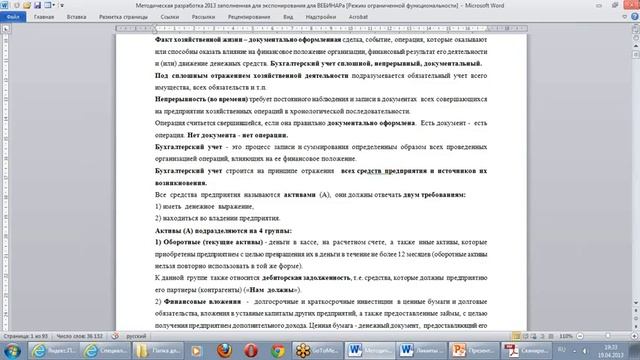640x360 pixels.
Task: Click the horizontal ruler
Action: click(321, 29)
